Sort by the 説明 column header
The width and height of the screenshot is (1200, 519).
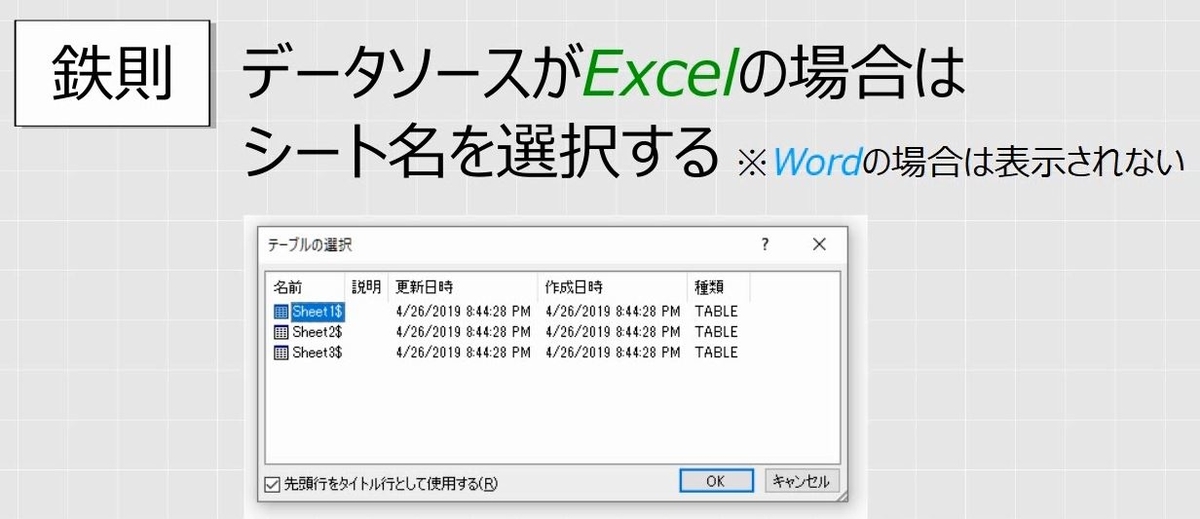click(366, 287)
